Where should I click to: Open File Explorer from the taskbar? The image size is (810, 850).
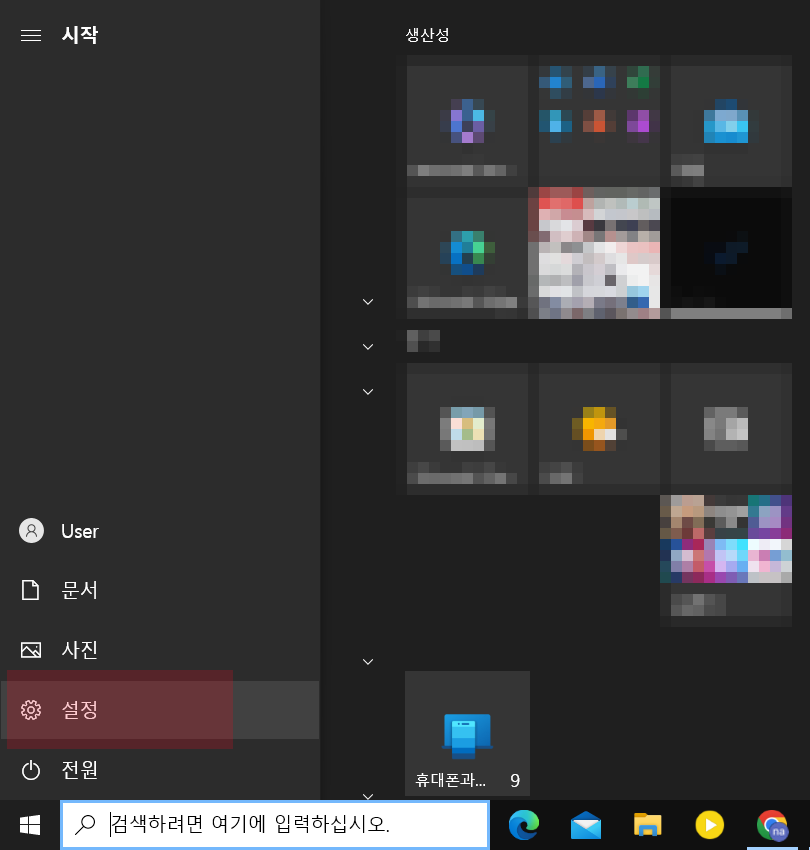(x=648, y=825)
